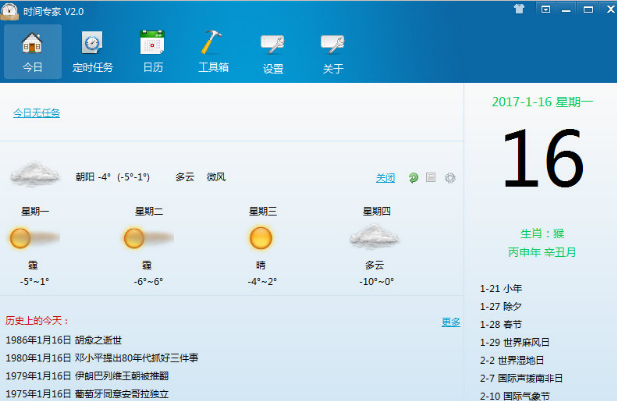
Task: Click the 丙申年 辛丑月 lunar text
Action: 542,252
